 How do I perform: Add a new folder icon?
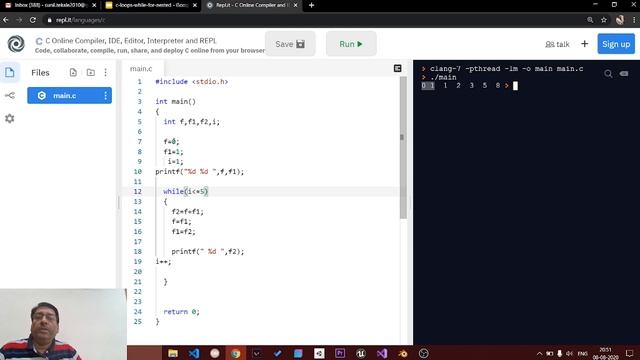91,73
